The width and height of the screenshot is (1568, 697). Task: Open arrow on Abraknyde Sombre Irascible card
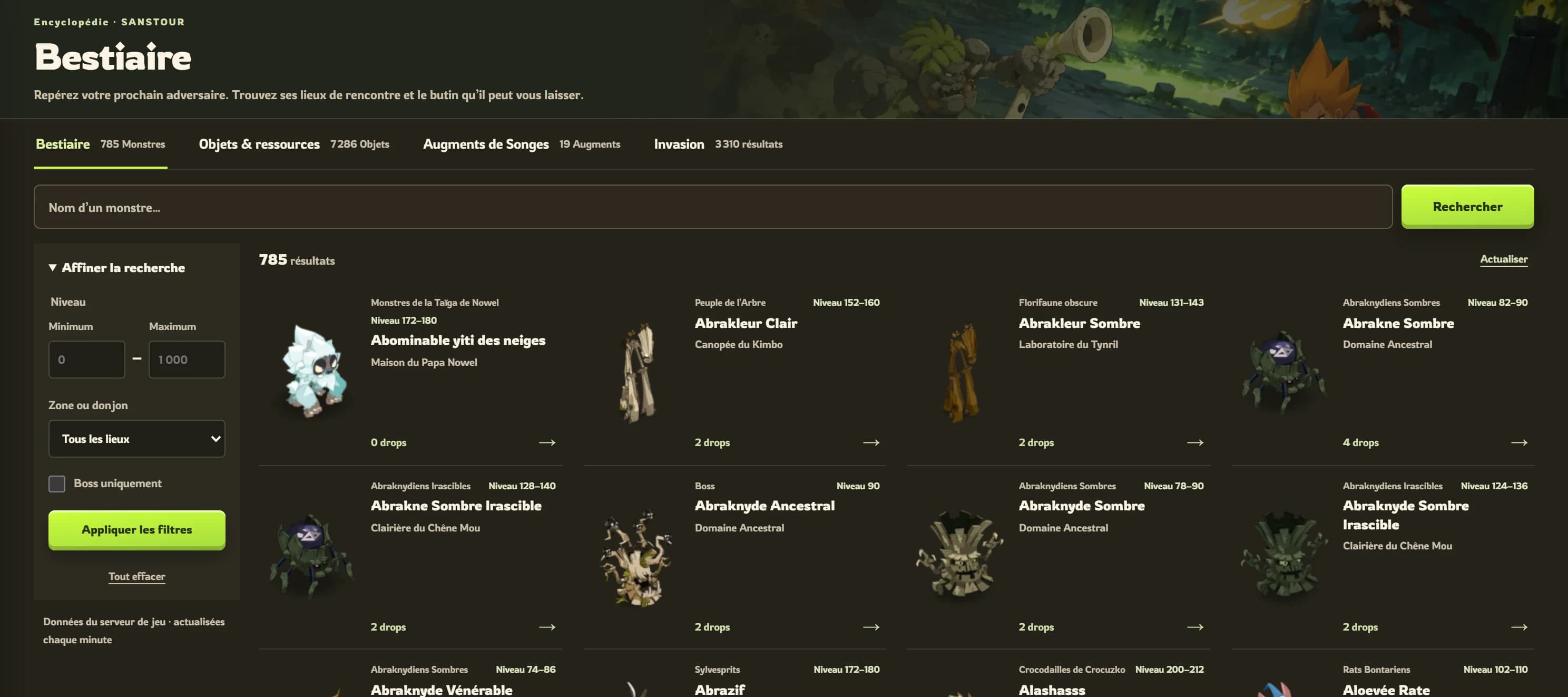coord(1518,627)
